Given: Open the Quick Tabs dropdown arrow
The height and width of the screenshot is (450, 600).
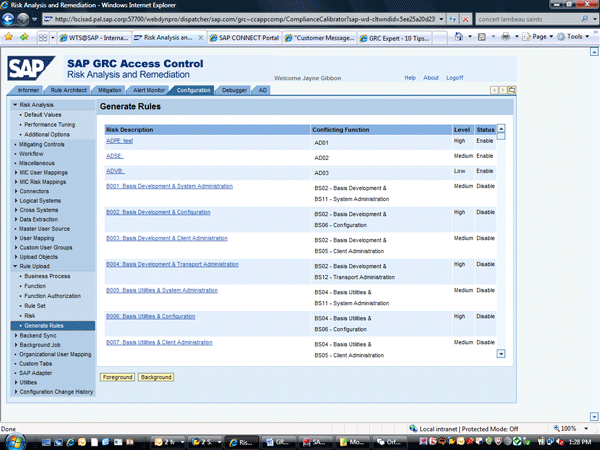Looking at the screenshot, I should [x=53, y=38].
